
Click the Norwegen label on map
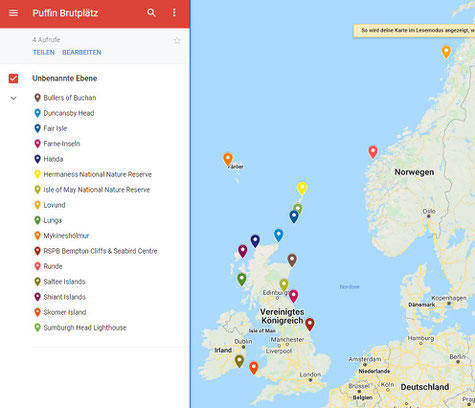click(414, 172)
